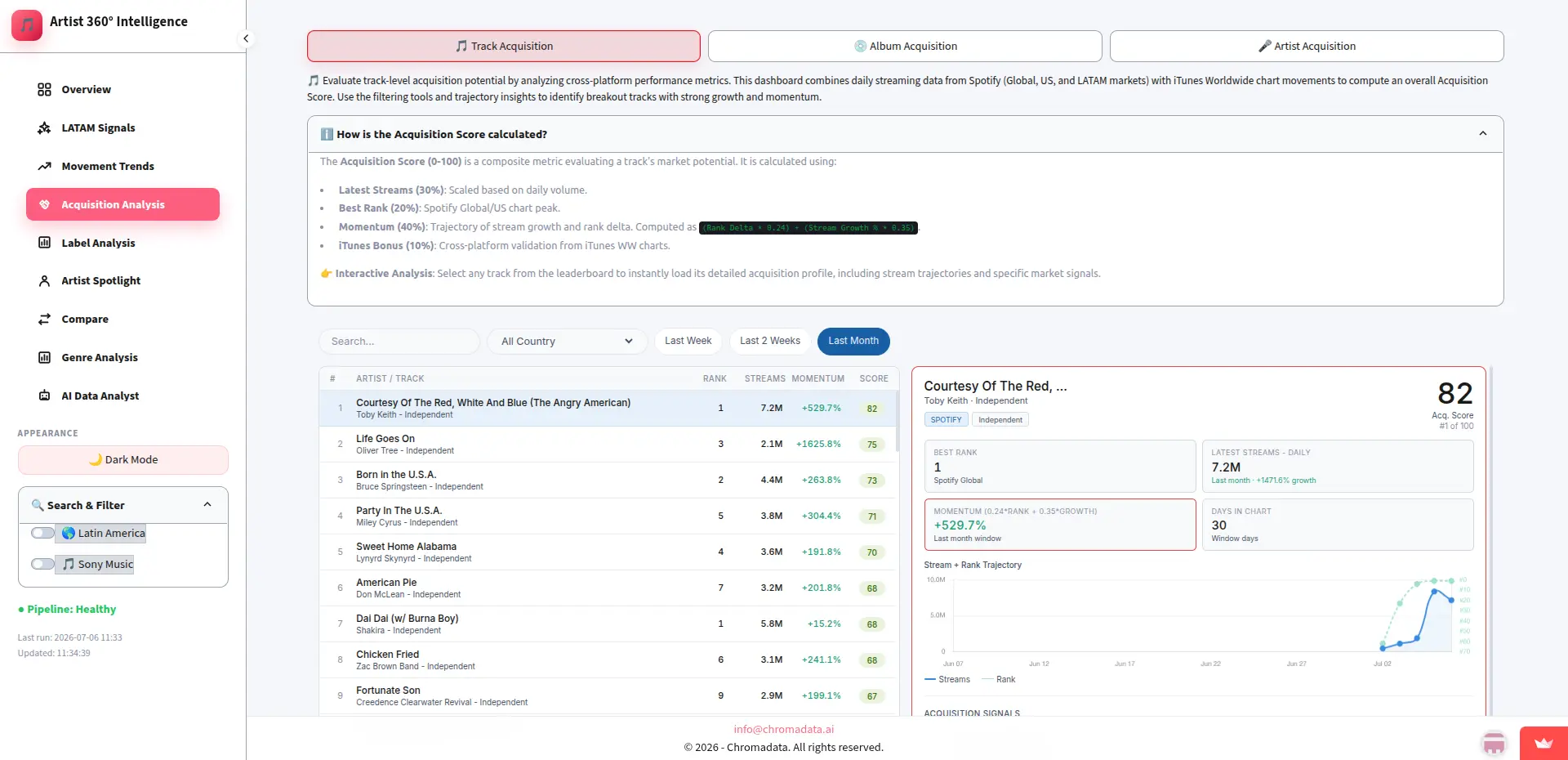1568x760 pixels.
Task: Select the Last Week time range
Action: coord(688,341)
